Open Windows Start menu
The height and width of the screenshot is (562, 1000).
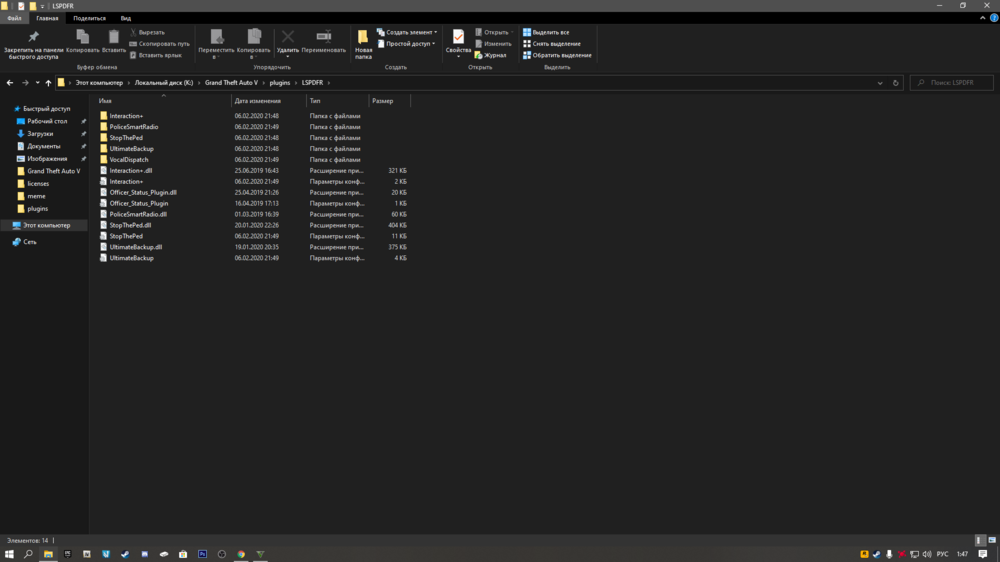tap(9, 554)
